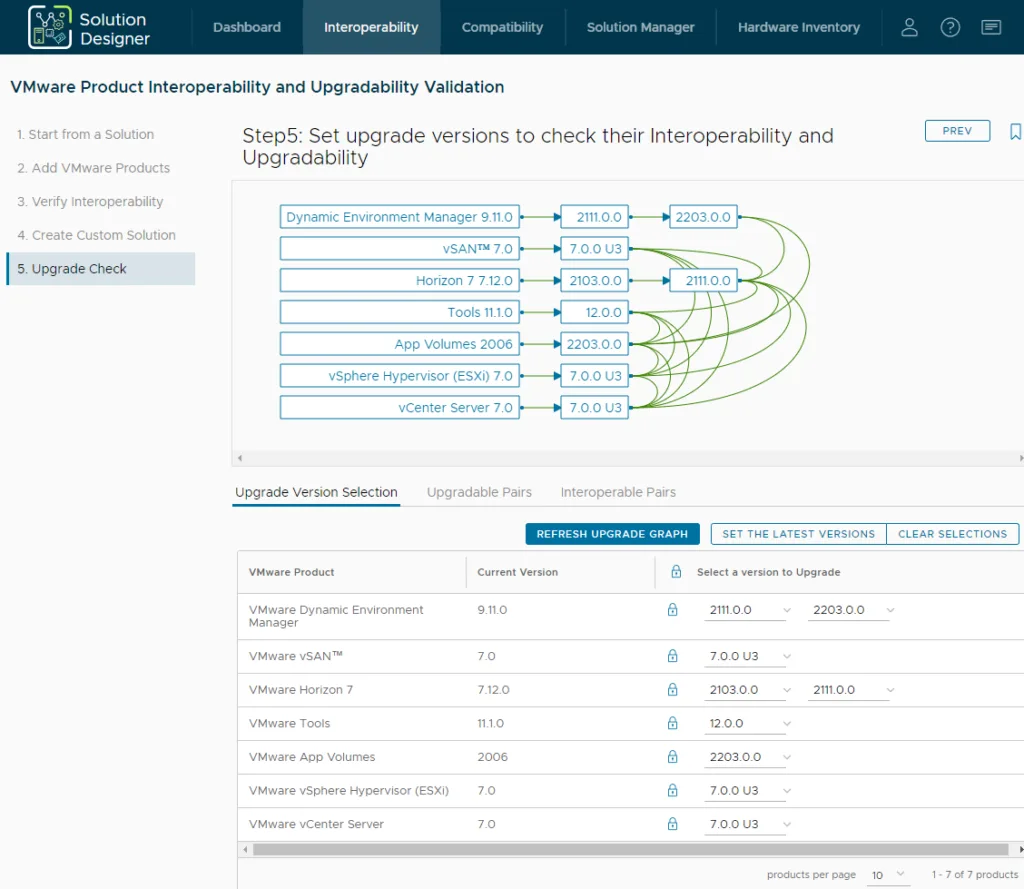Open the help question mark icon
Image resolution: width=1024 pixels, height=889 pixels.
point(950,27)
